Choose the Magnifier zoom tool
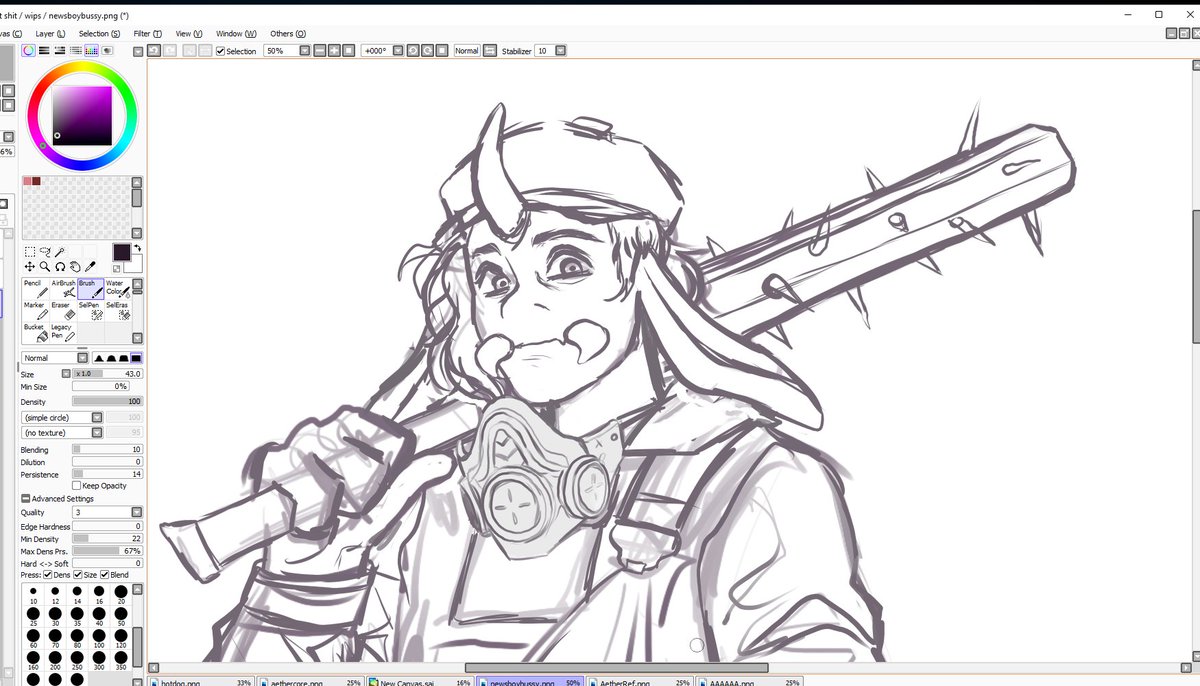Image resolution: width=1200 pixels, height=686 pixels. point(44,267)
